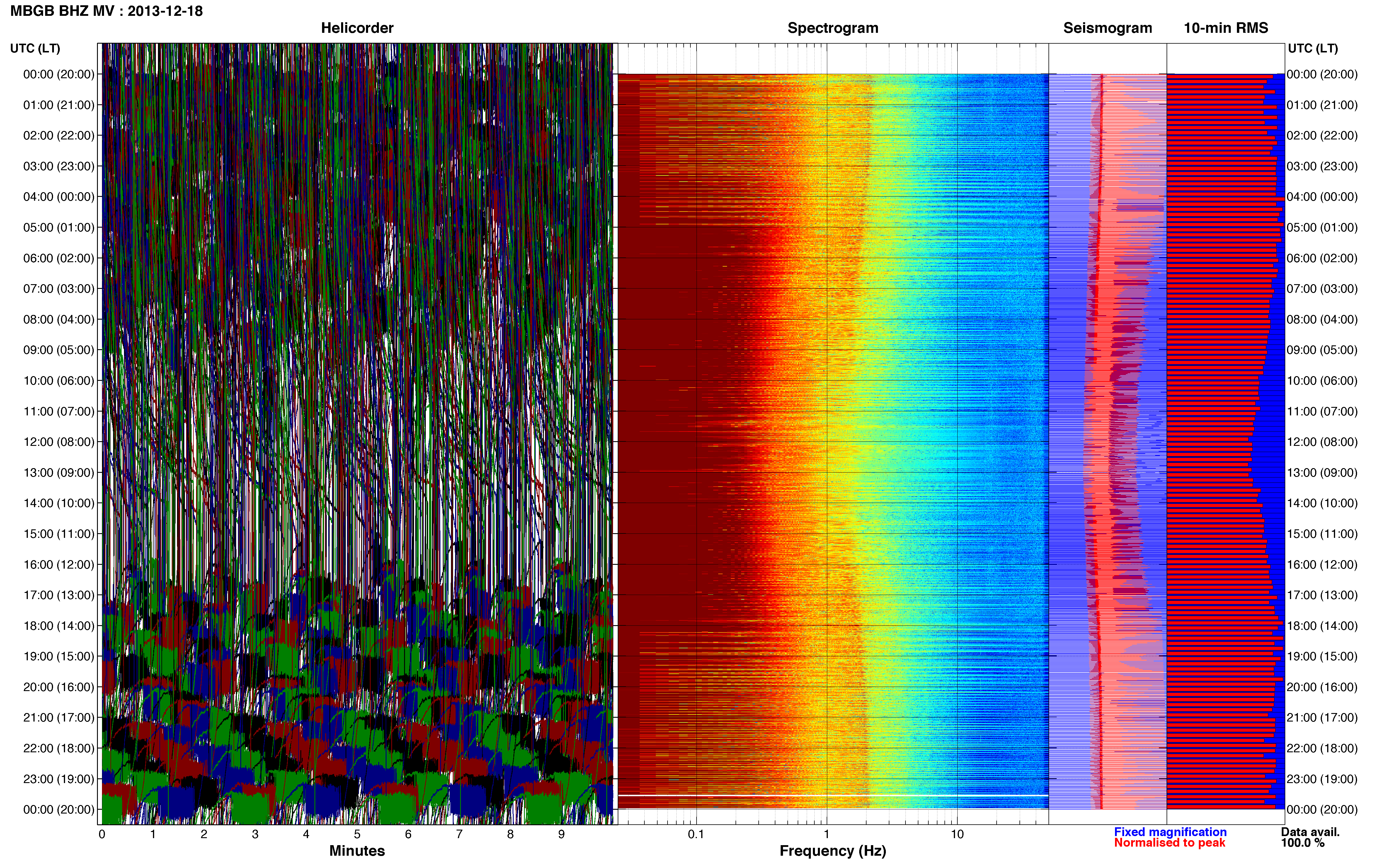
Task: Click the '100.0 %' availability value
Action: [x=1303, y=843]
